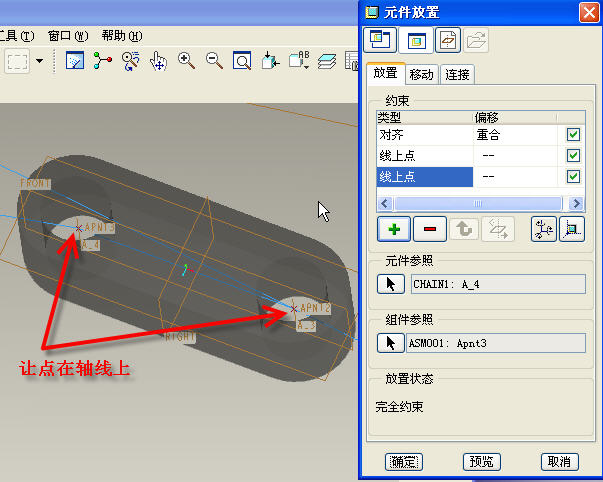Click the refit view toolbar icon
The width and height of the screenshot is (603, 482).
pos(241,61)
